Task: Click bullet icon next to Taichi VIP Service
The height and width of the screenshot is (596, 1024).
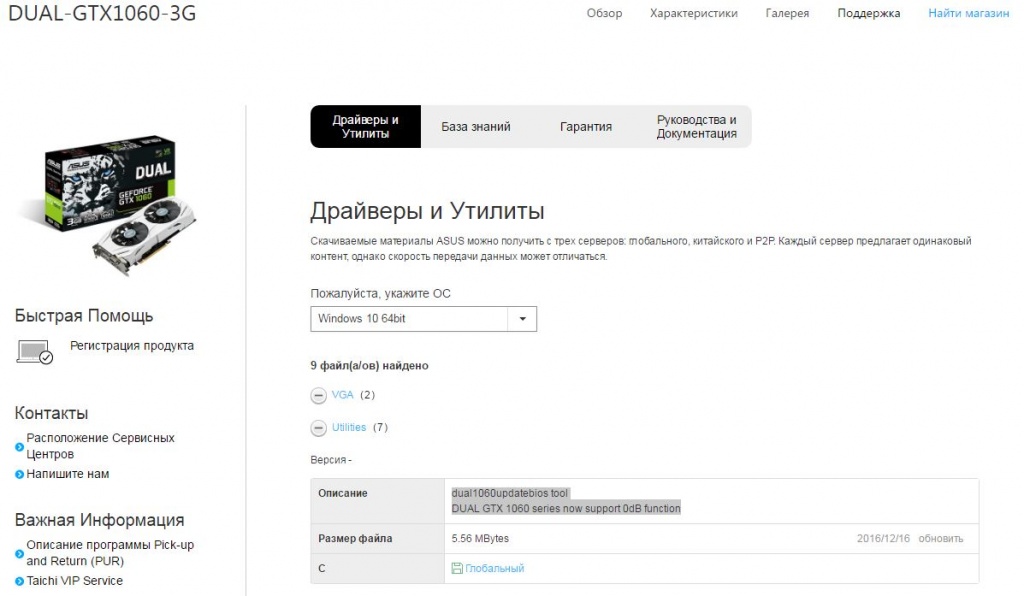Action: (19, 581)
